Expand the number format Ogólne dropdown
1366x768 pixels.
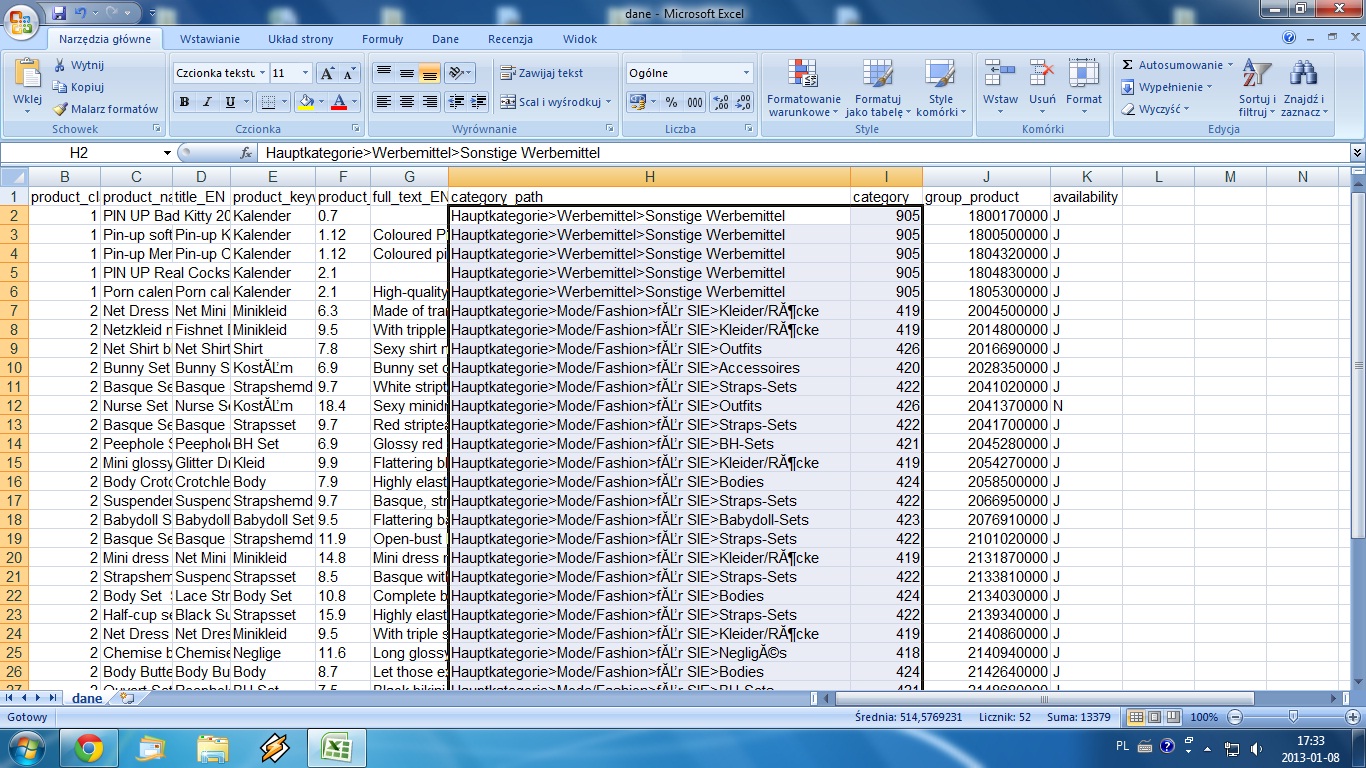[746, 73]
